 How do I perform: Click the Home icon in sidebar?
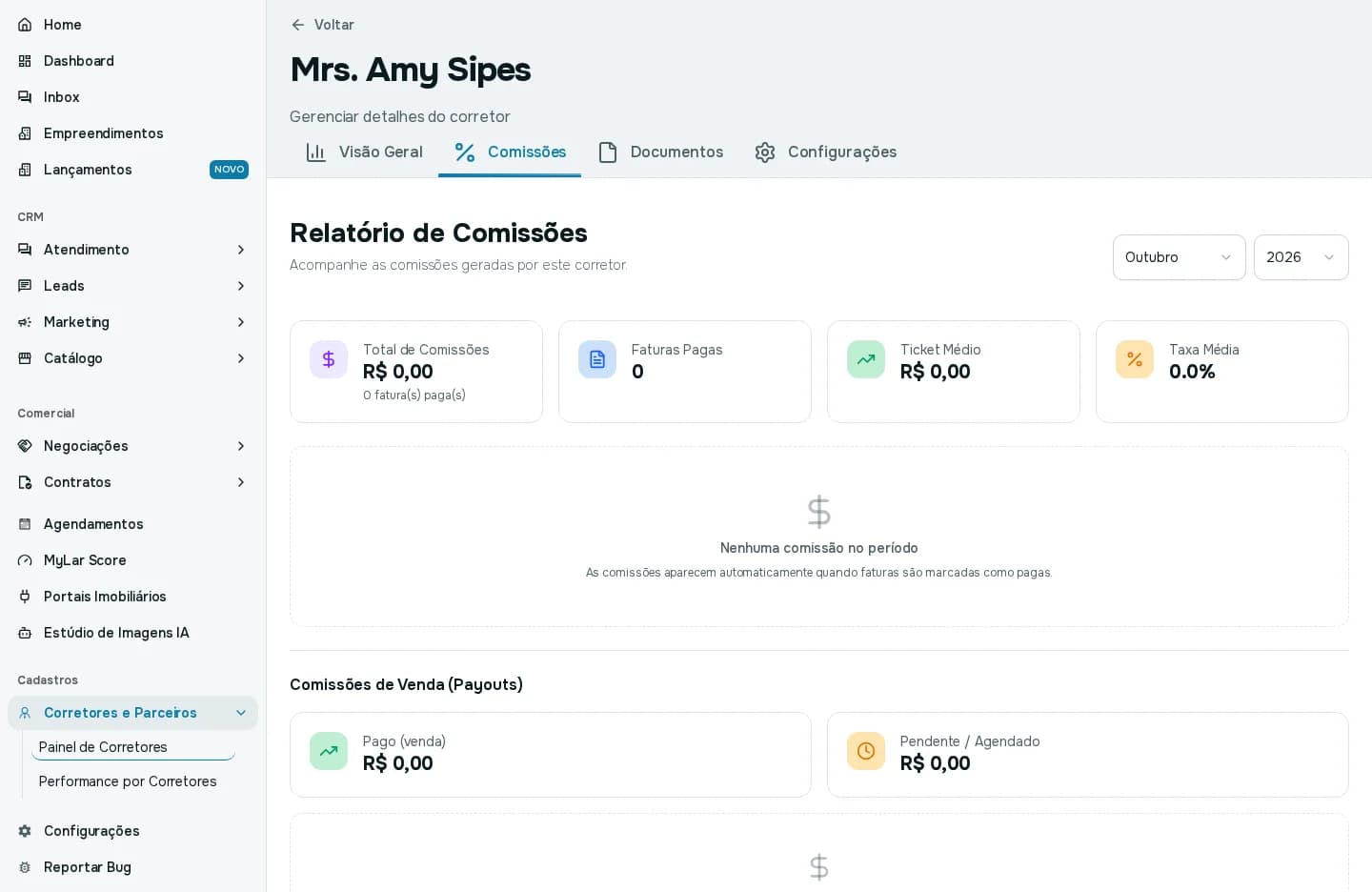[25, 25]
